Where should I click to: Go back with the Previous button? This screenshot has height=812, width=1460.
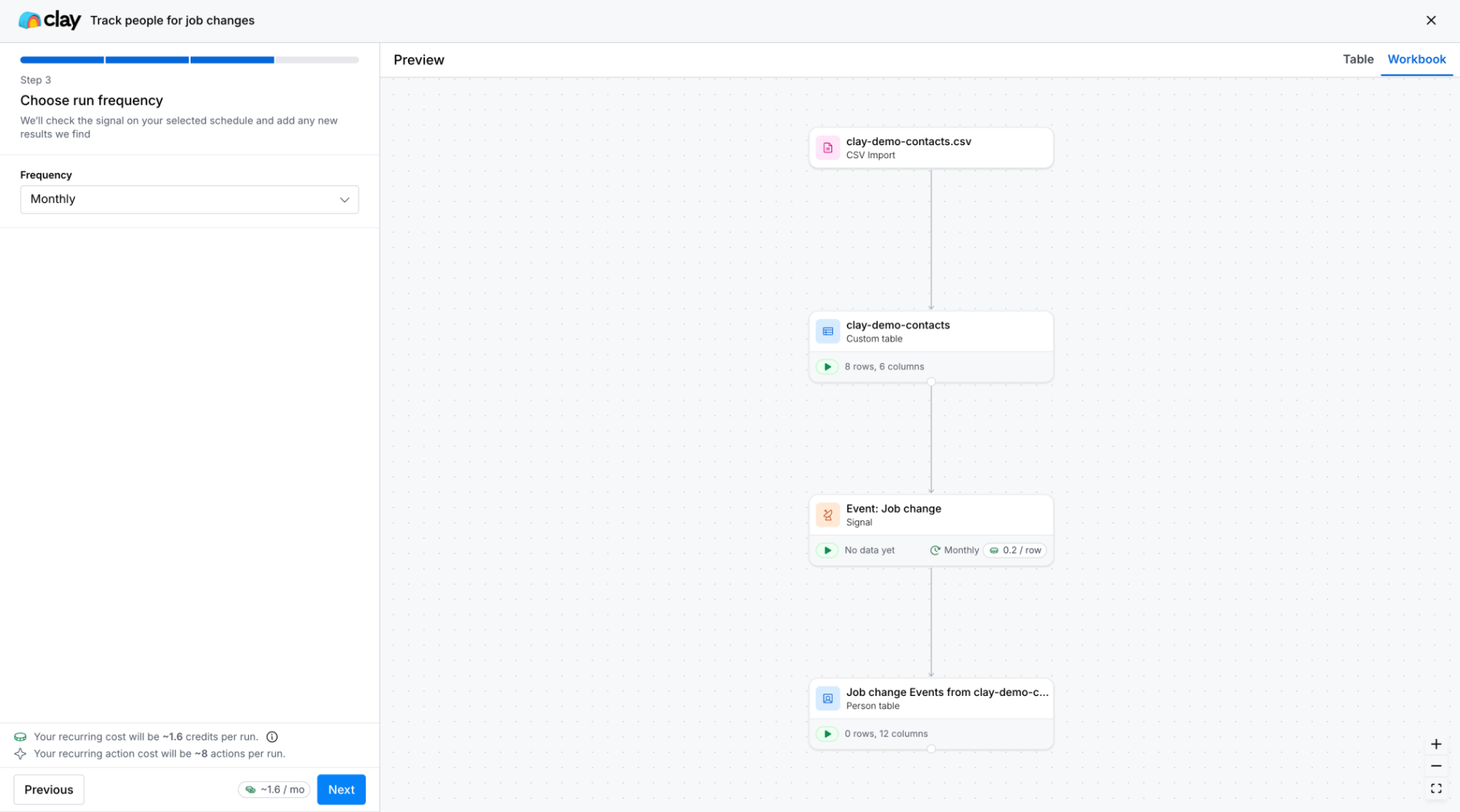tap(48, 790)
